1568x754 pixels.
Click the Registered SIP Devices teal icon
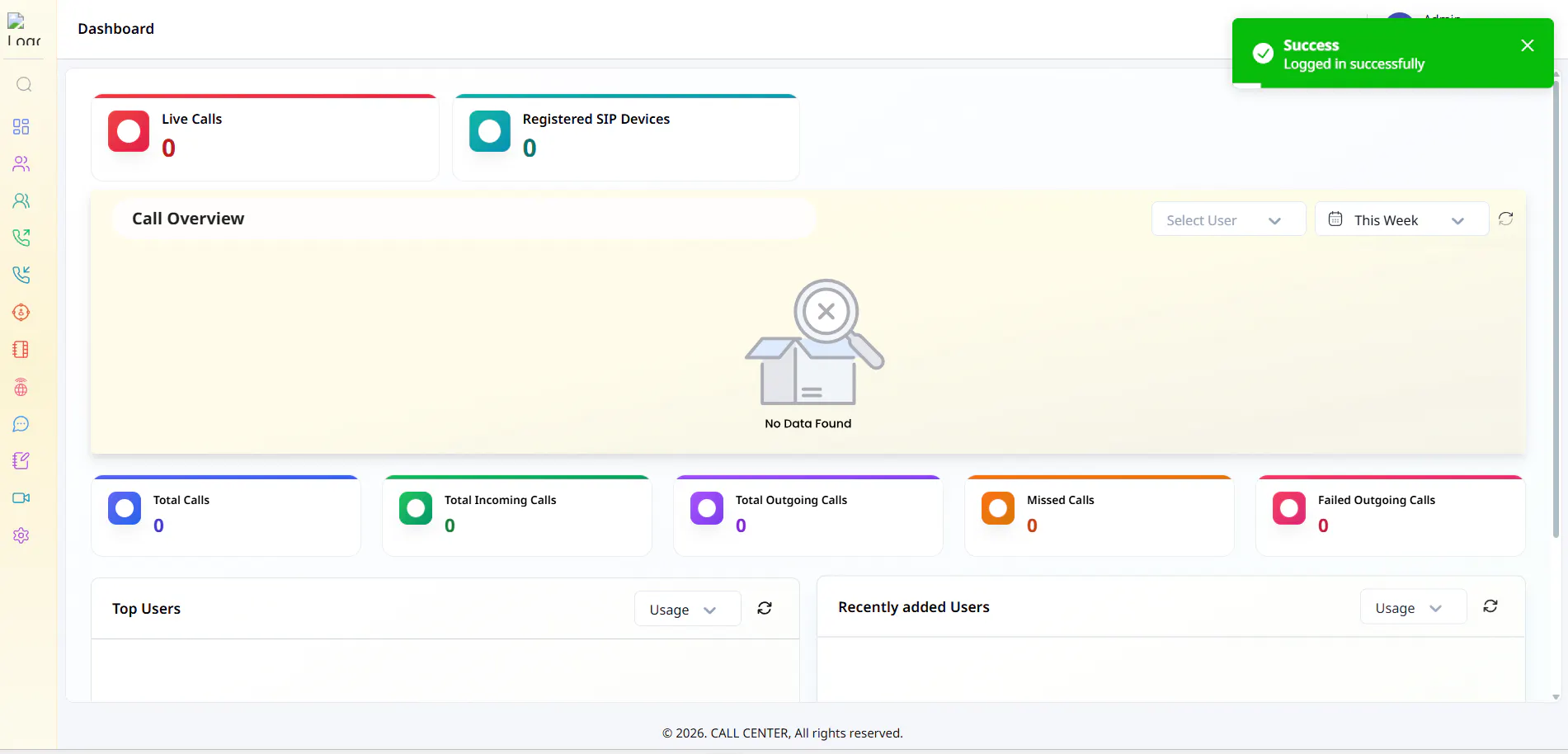490,131
